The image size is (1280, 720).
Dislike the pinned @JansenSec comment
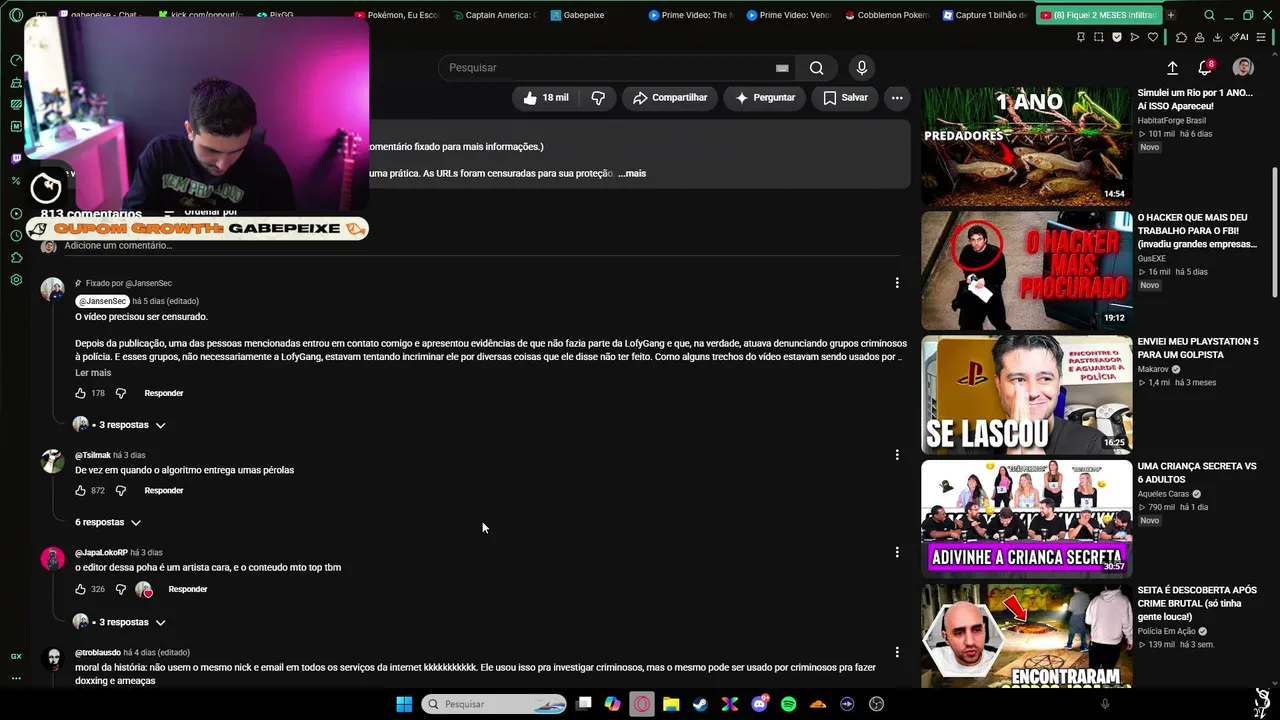tap(121, 393)
